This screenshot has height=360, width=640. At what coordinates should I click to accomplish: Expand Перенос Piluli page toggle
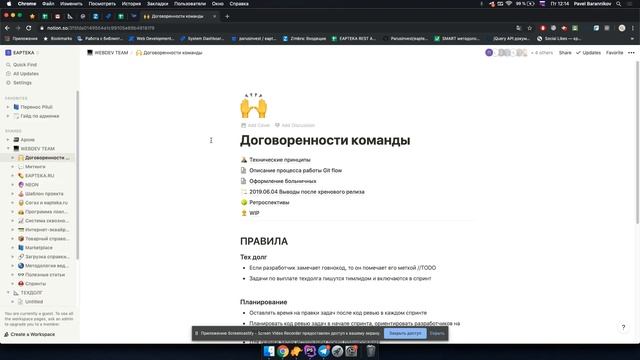pyautogui.click(x=8, y=107)
